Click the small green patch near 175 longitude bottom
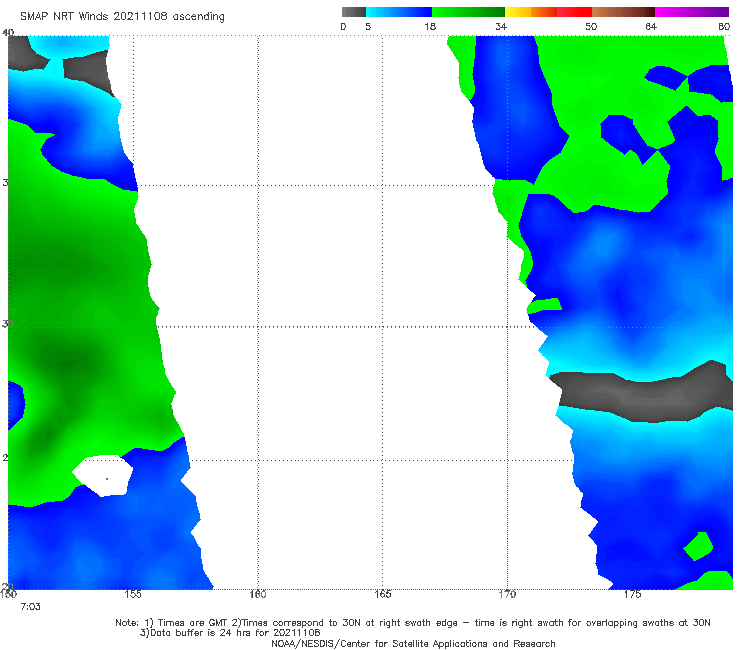This screenshot has height=650, width=740. pos(698,546)
